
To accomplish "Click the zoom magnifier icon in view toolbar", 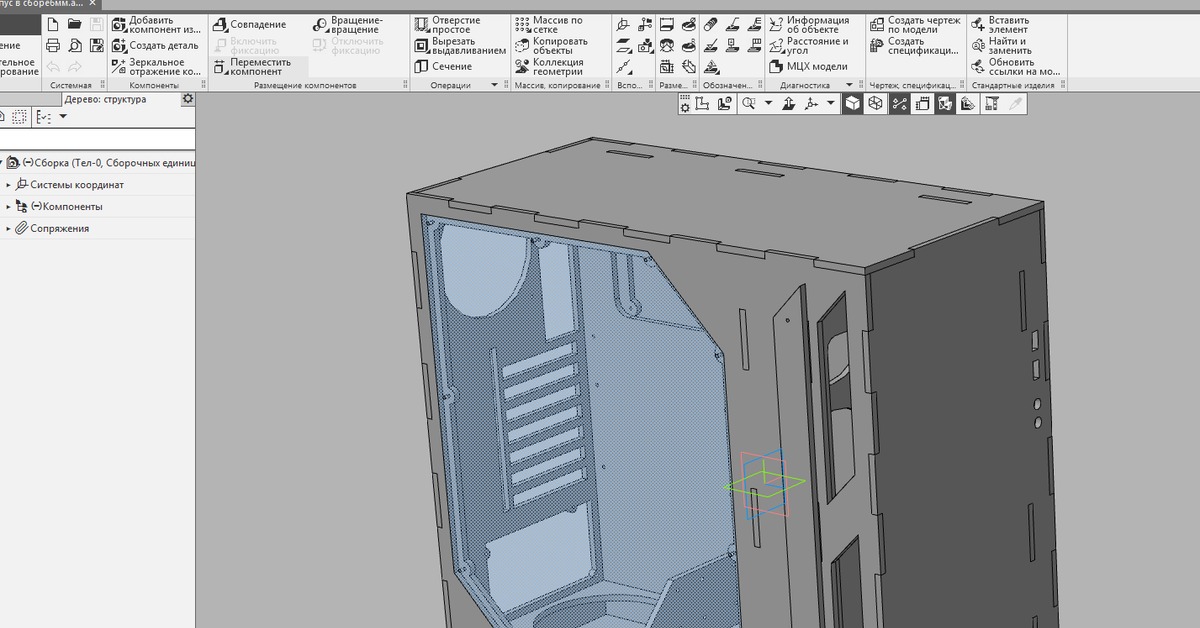I will pyautogui.click(x=748, y=103).
